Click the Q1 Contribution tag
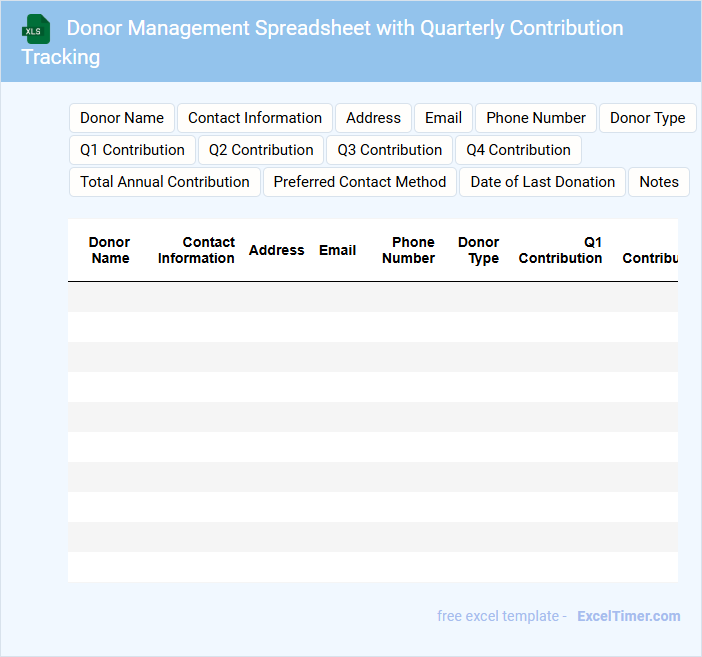702x657 pixels. pos(132,150)
